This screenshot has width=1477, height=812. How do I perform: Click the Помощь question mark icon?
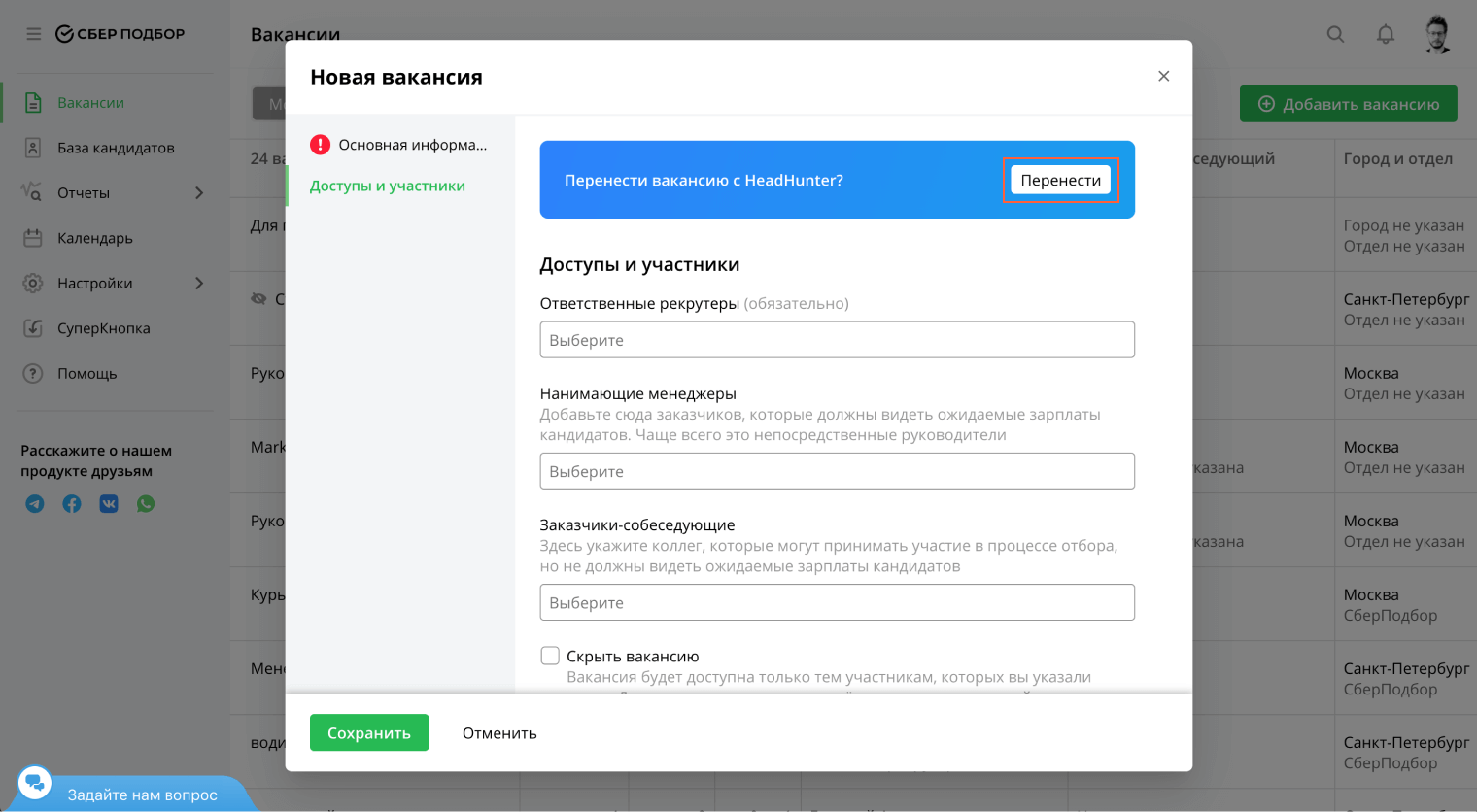click(33, 373)
